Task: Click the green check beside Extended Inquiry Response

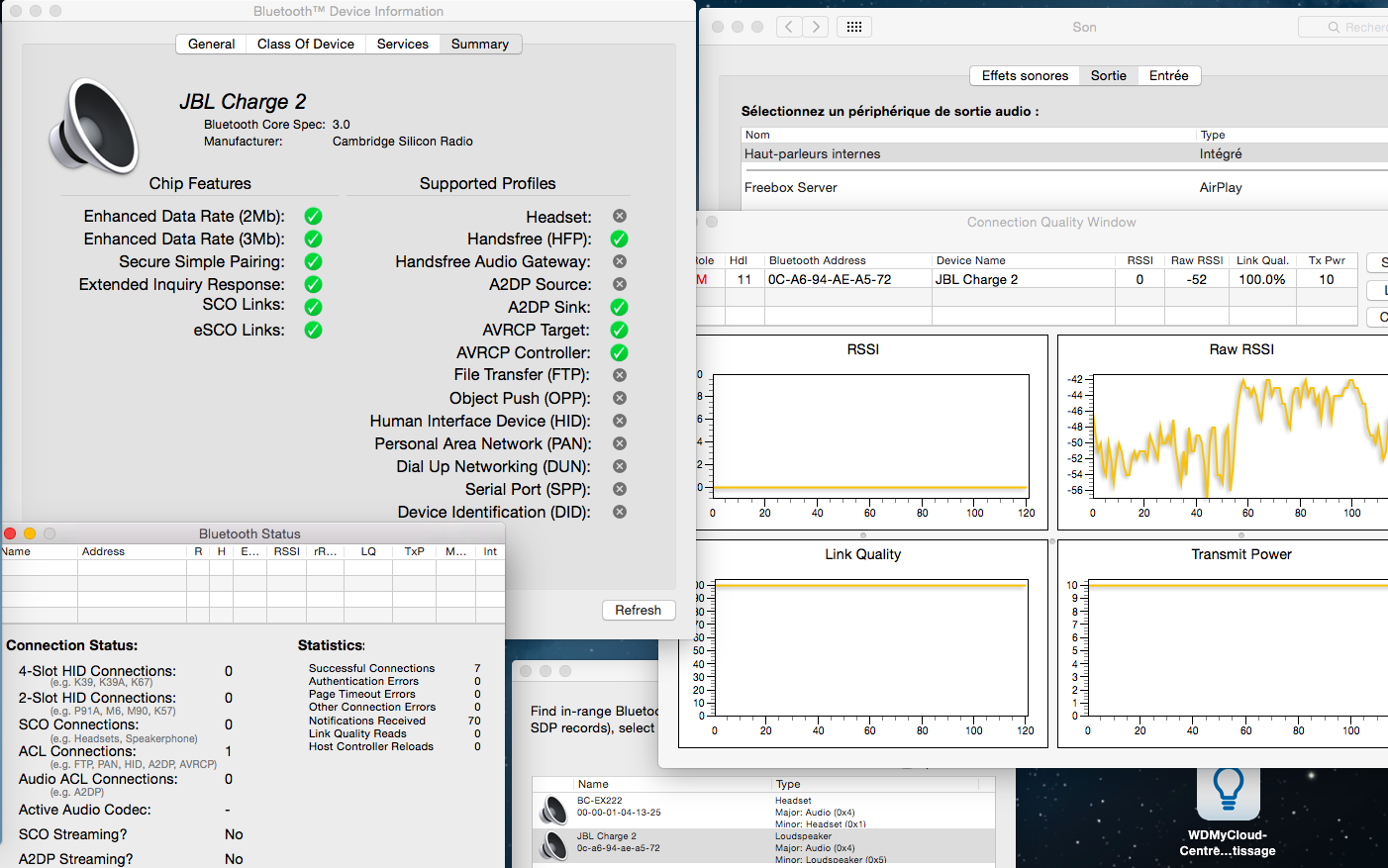Action: coord(313,284)
